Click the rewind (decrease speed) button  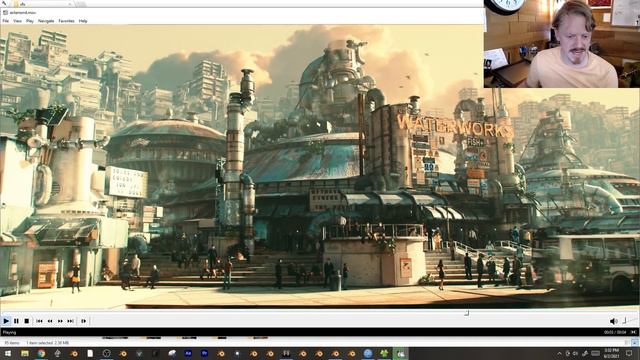click(50, 321)
